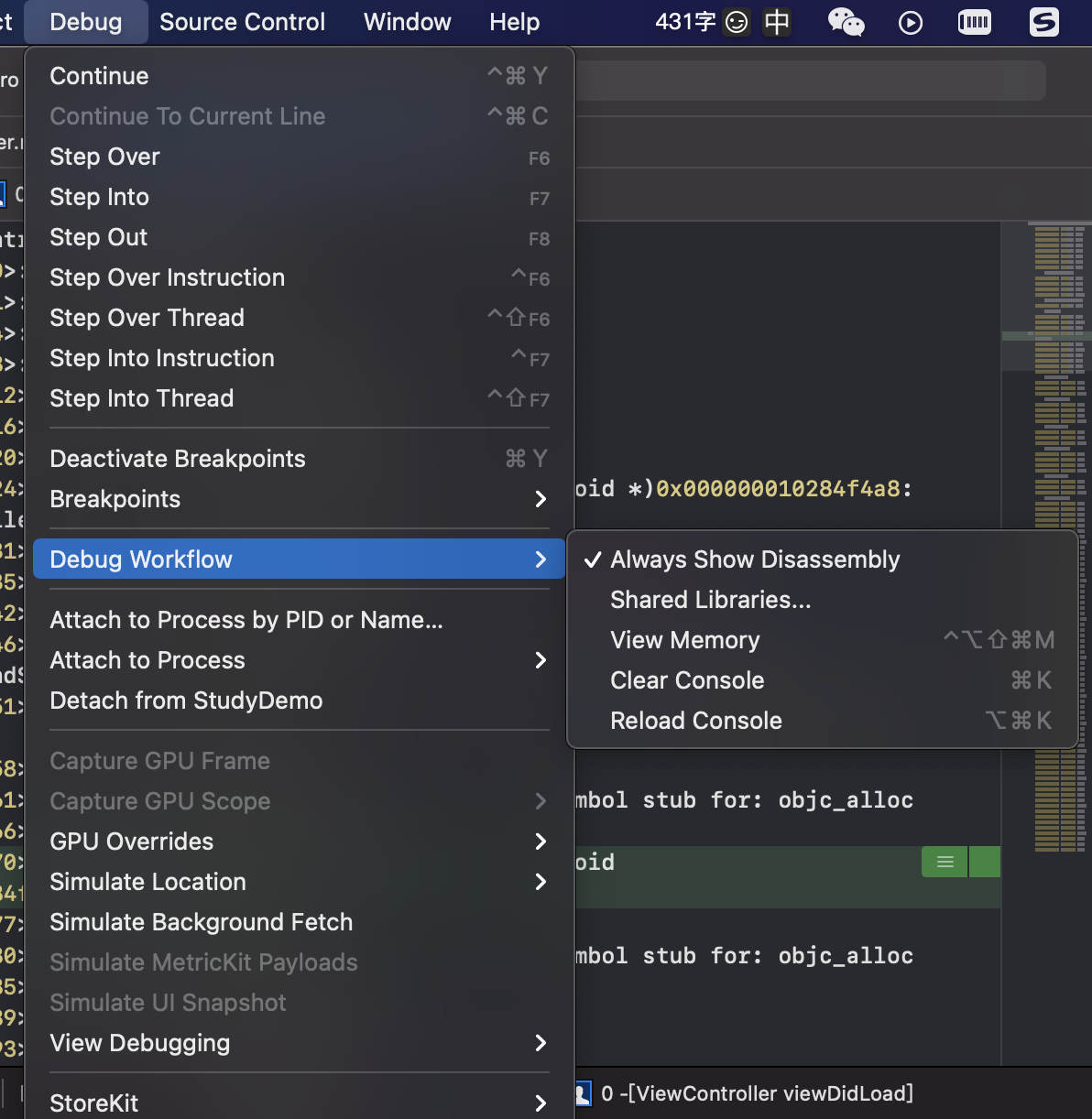This screenshot has height=1119, width=1092.
Task: Select Step Over Instruction
Action: point(299,277)
